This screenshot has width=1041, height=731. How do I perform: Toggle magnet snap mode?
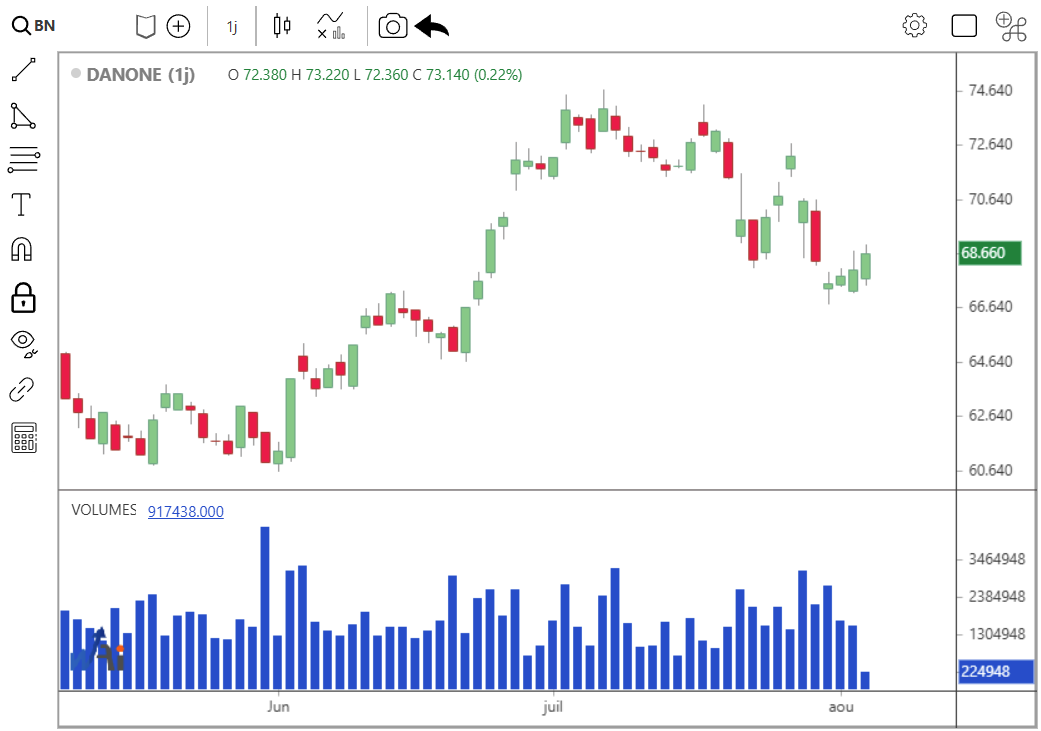[x=22, y=249]
